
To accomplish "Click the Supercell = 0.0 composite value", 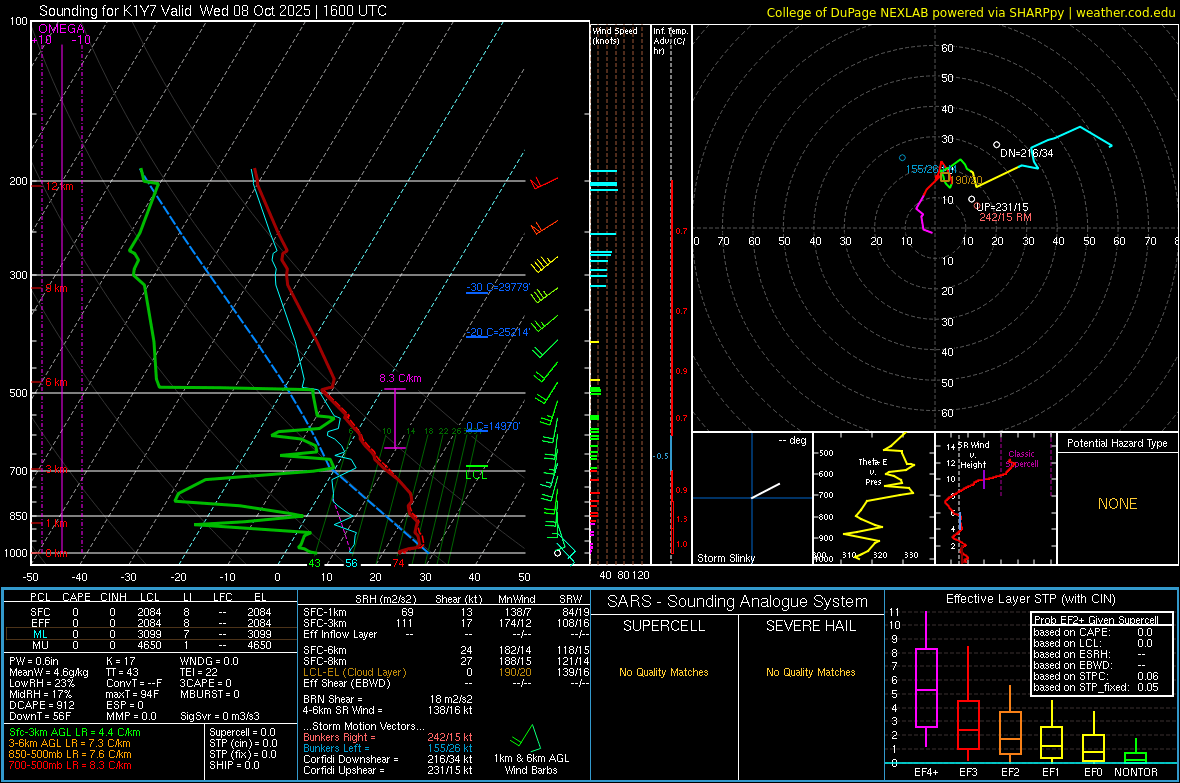I will pyautogui.click(x=242, y=733).
